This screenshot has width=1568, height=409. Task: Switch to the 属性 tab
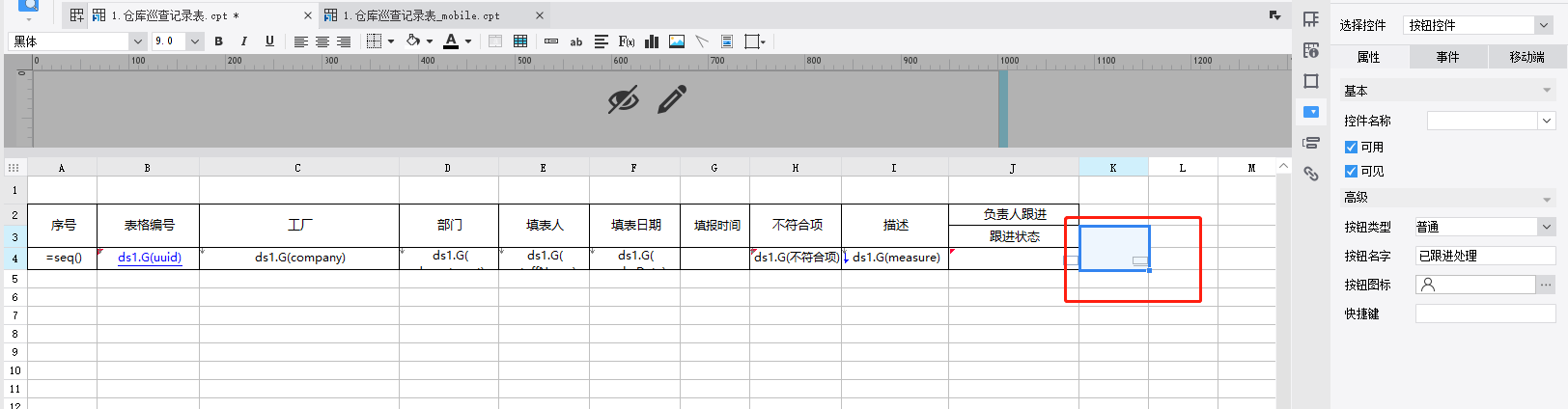click(x=1369, y=57)
